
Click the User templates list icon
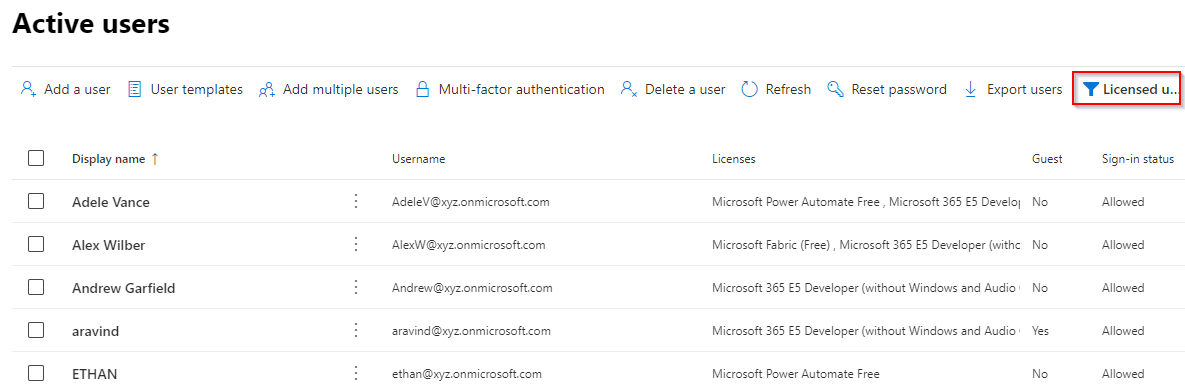[135, 89]
